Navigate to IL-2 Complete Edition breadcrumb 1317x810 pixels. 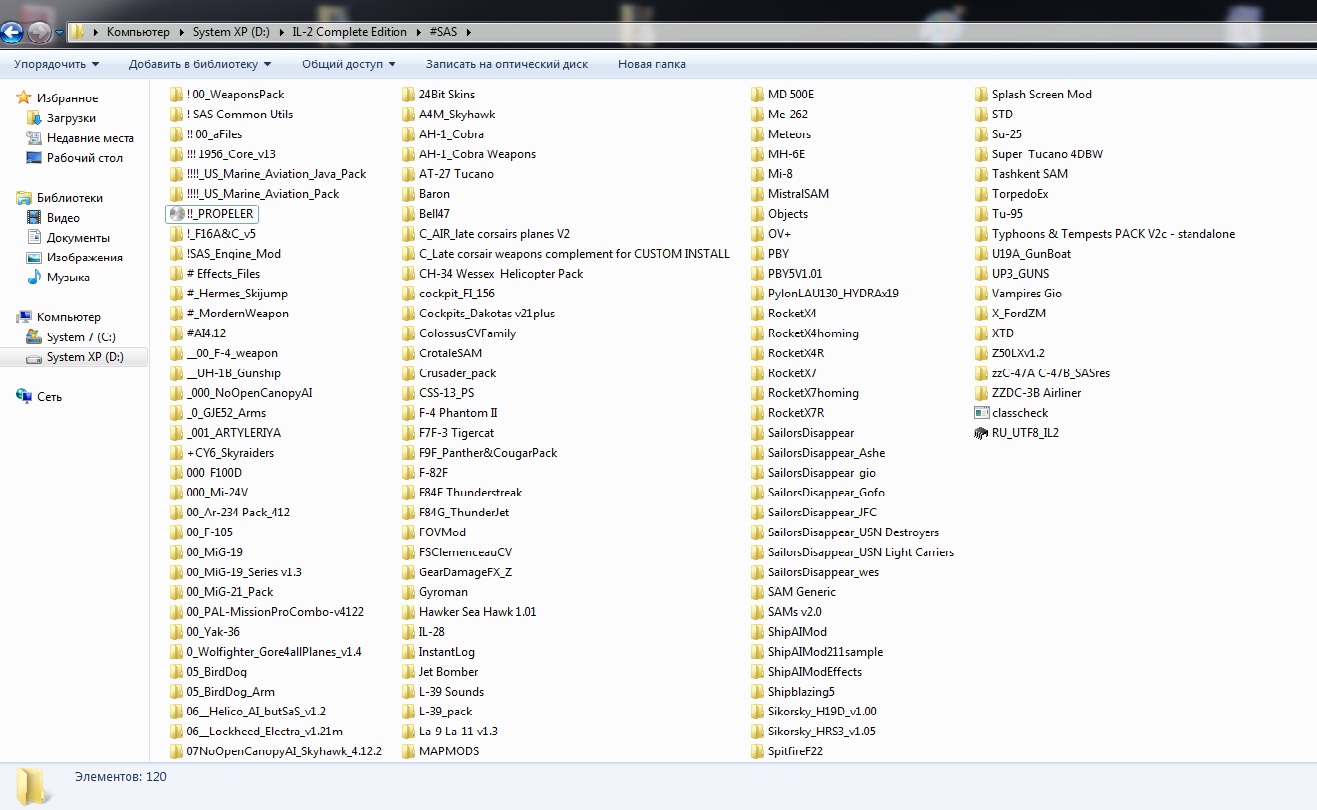(350, 32)
